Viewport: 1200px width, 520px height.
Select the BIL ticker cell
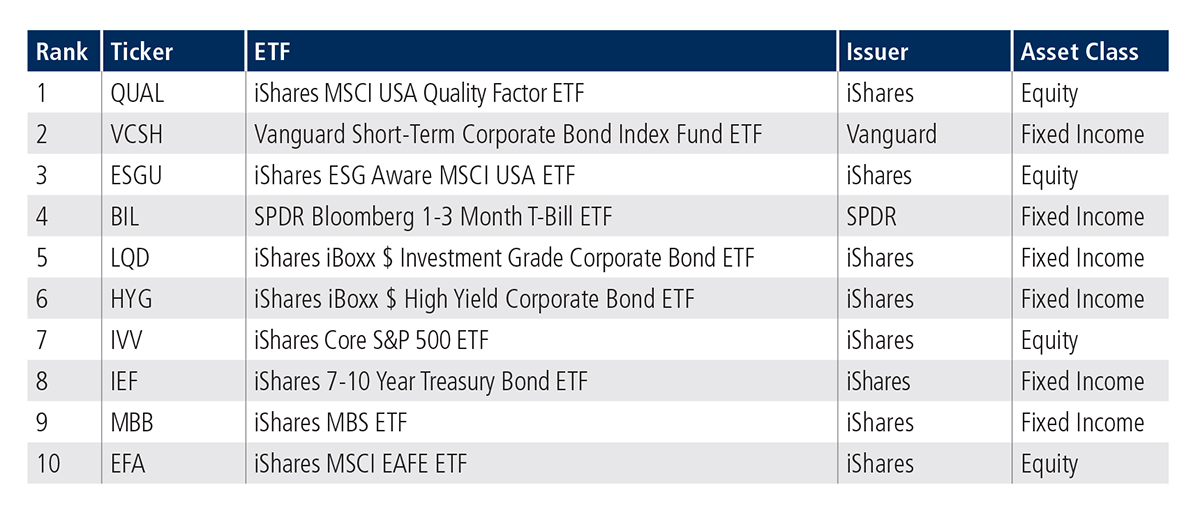129,217
